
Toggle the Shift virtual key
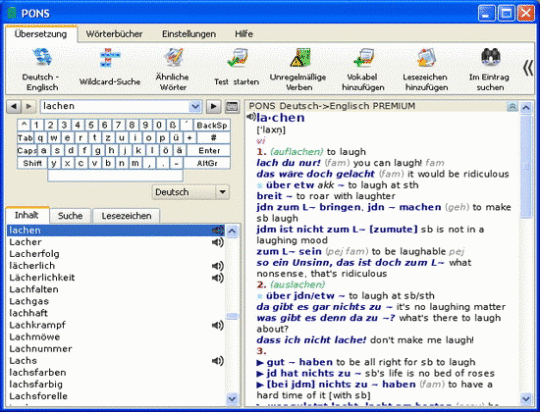pyautogui.click(x=32, y=163)
